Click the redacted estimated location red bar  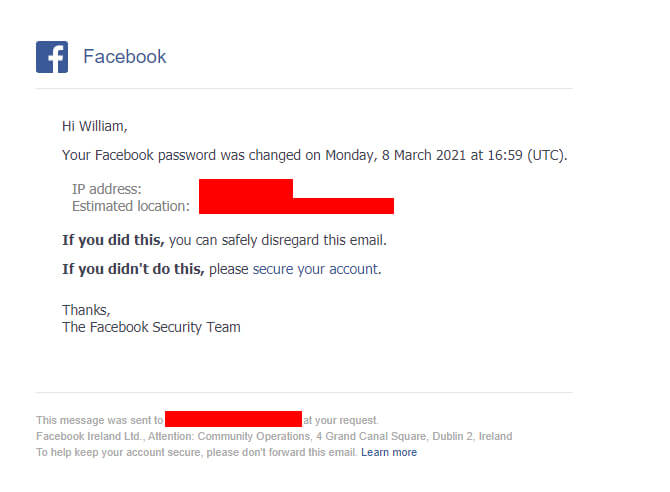tap(296, 206)
